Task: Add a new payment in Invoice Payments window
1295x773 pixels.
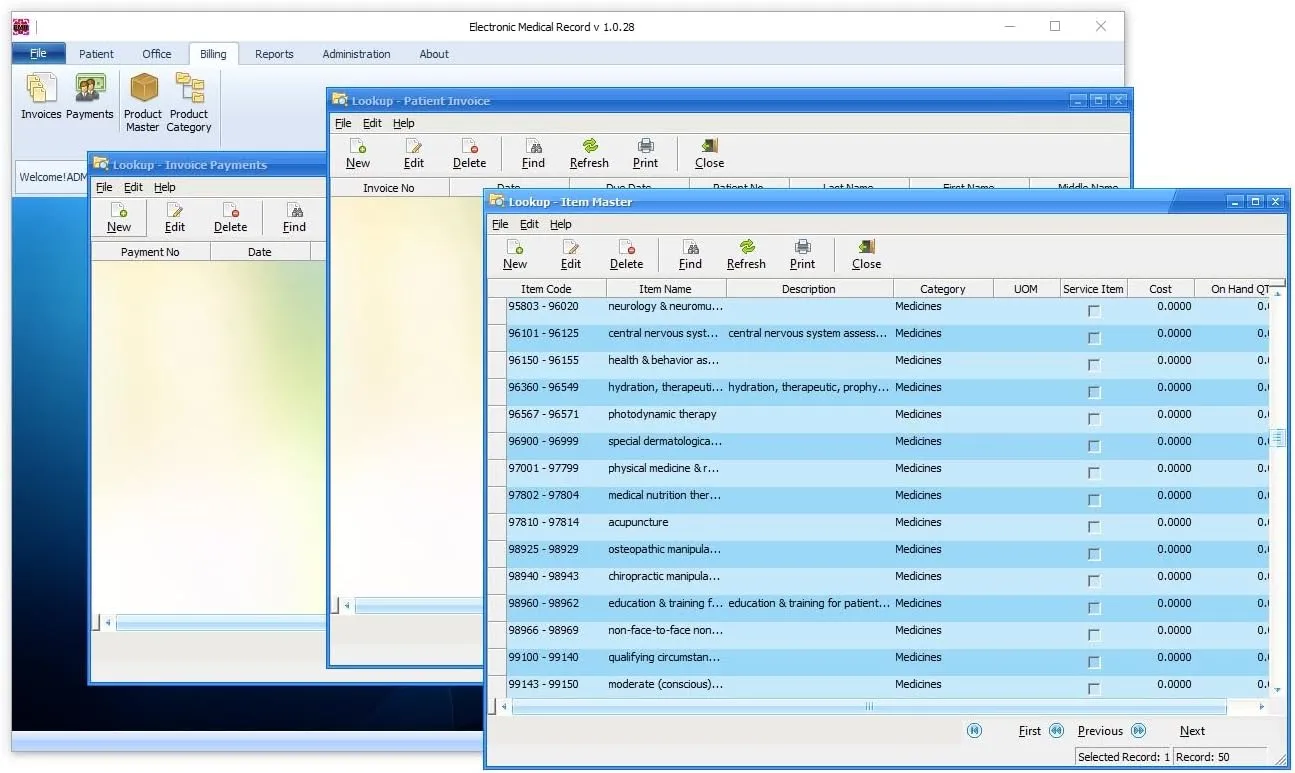Action: pyautogui.click(x=119, y=217)
